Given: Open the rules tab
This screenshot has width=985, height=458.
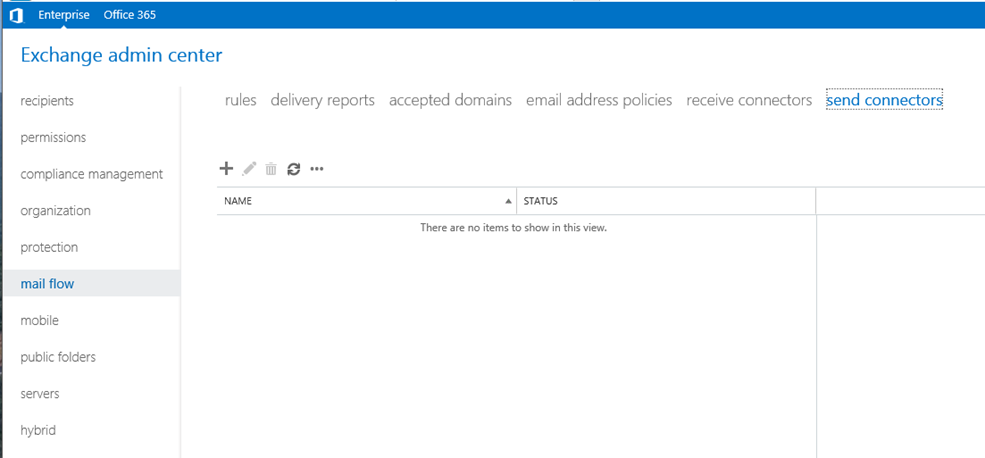Looking at the screenshot, I should 241,100.
